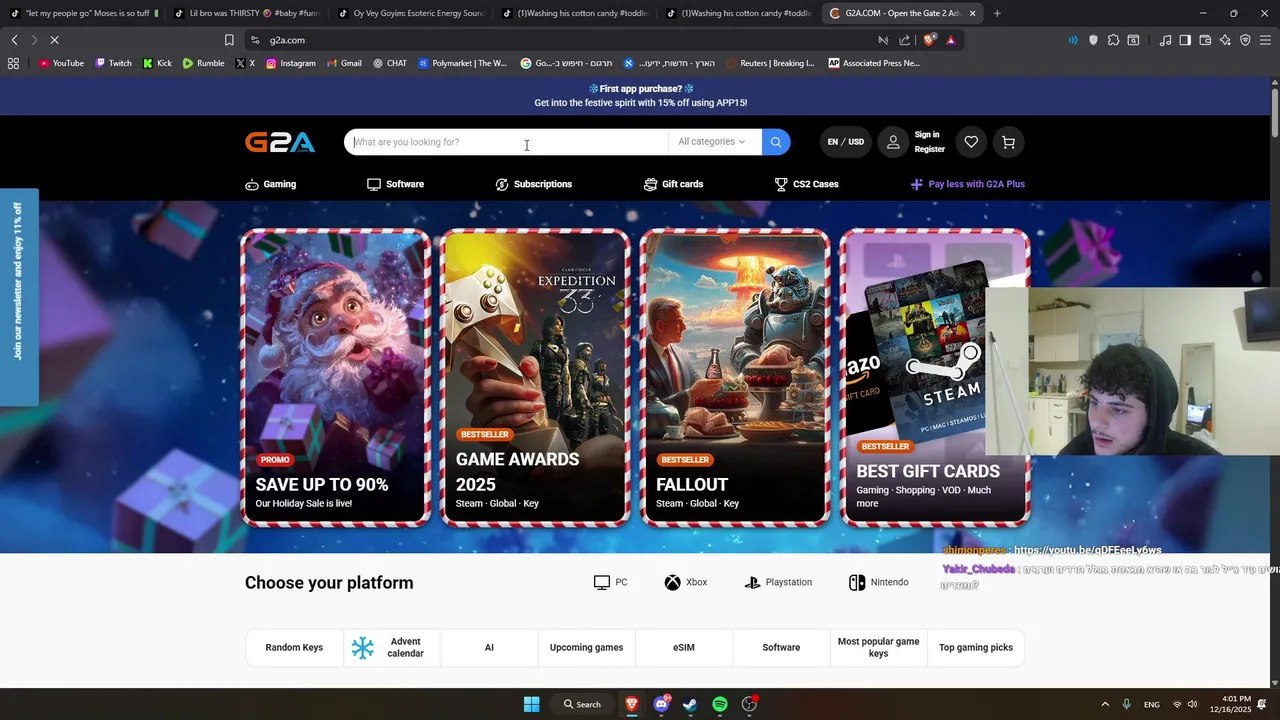This screenshot has width=1280, height=720.
Task: Click the G2A logo
Action: 280,142
